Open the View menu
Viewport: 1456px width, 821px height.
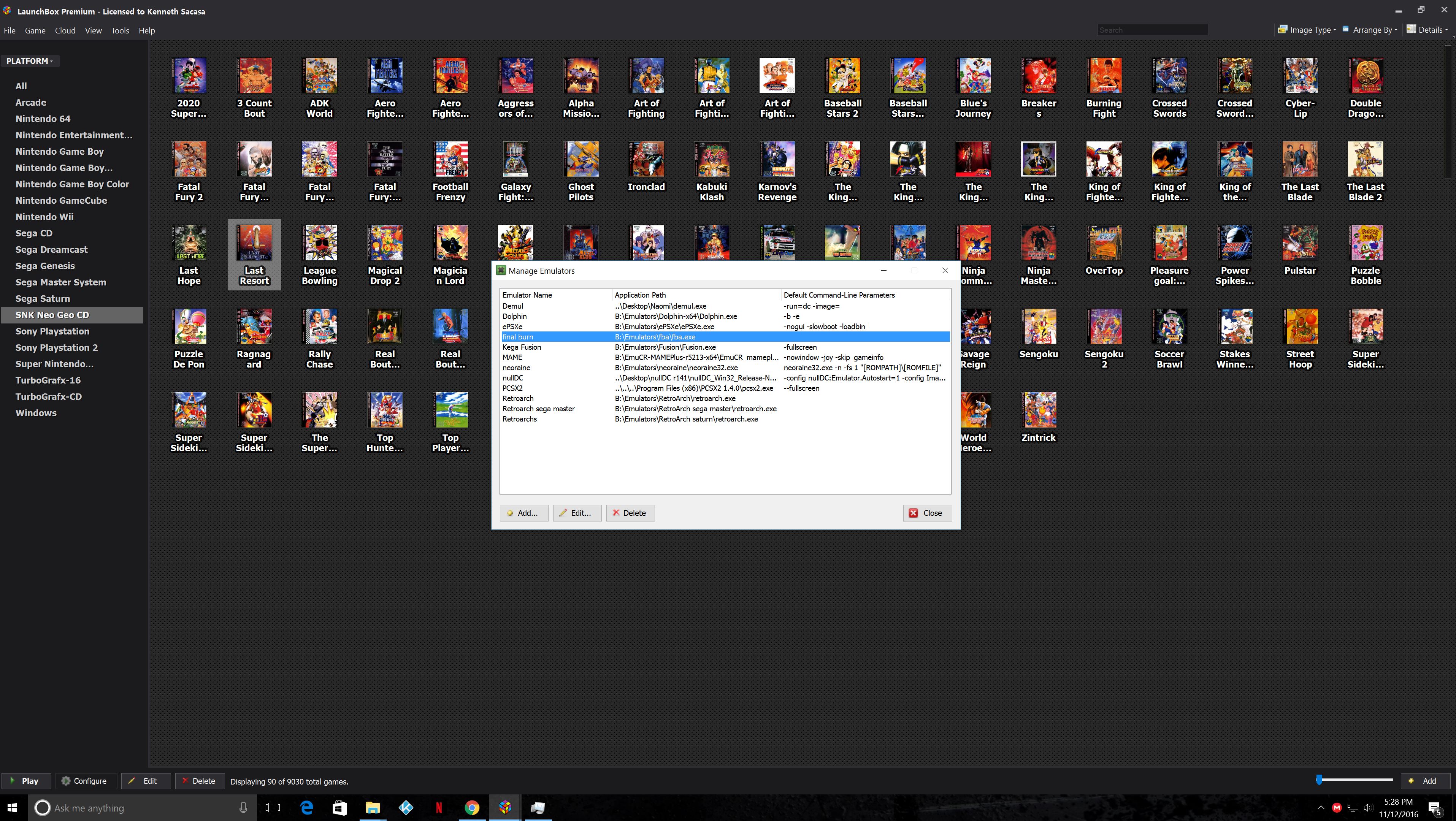93,30
